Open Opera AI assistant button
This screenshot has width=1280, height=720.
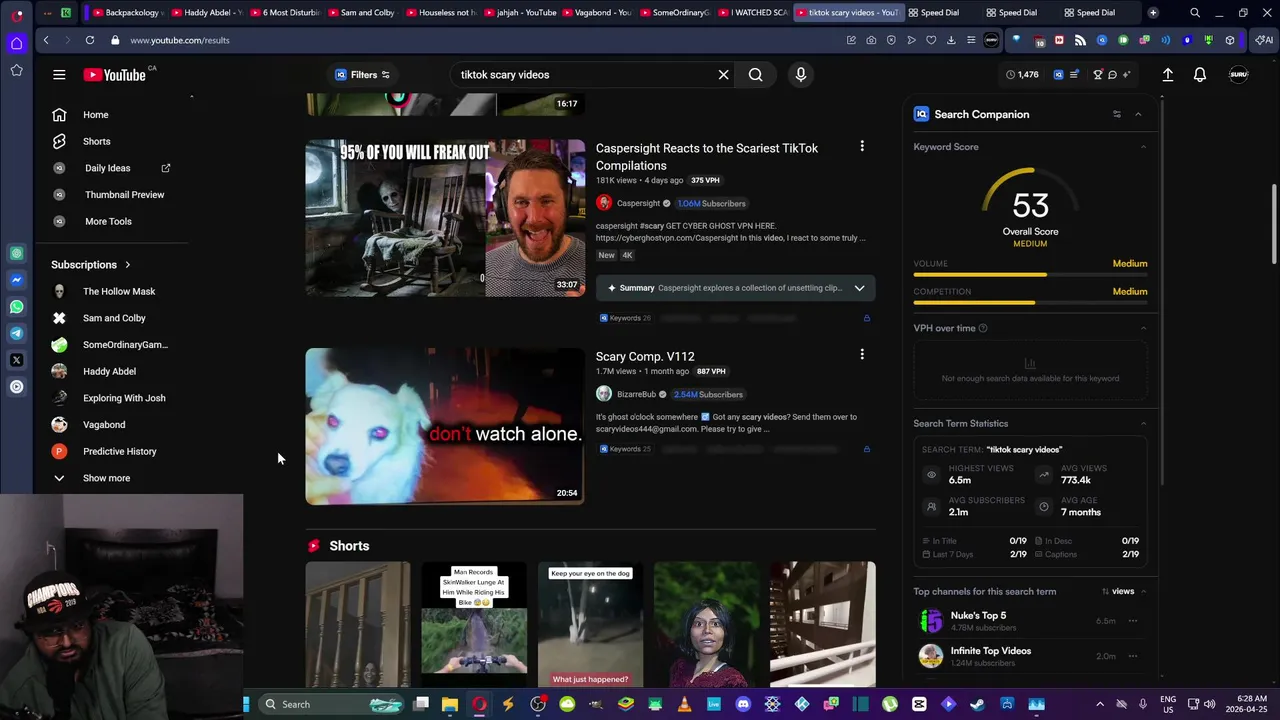point(1264,40)
